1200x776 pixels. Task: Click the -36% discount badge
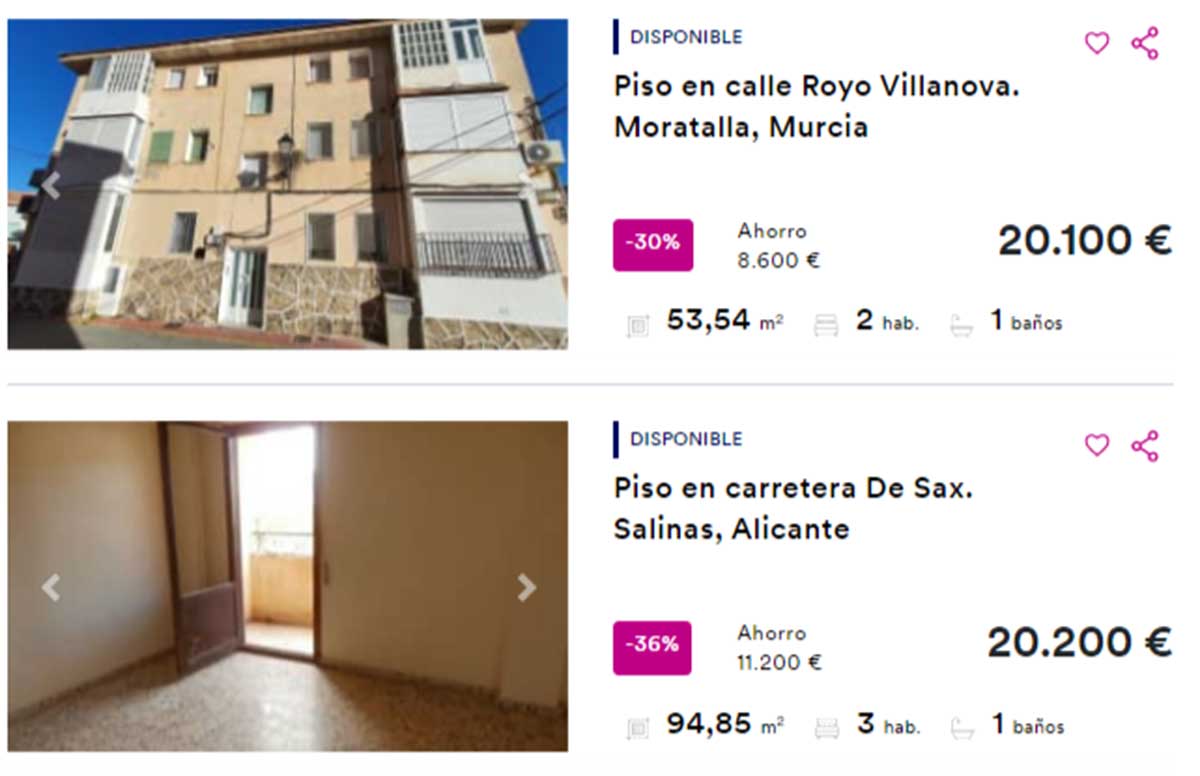pos(652,647)
